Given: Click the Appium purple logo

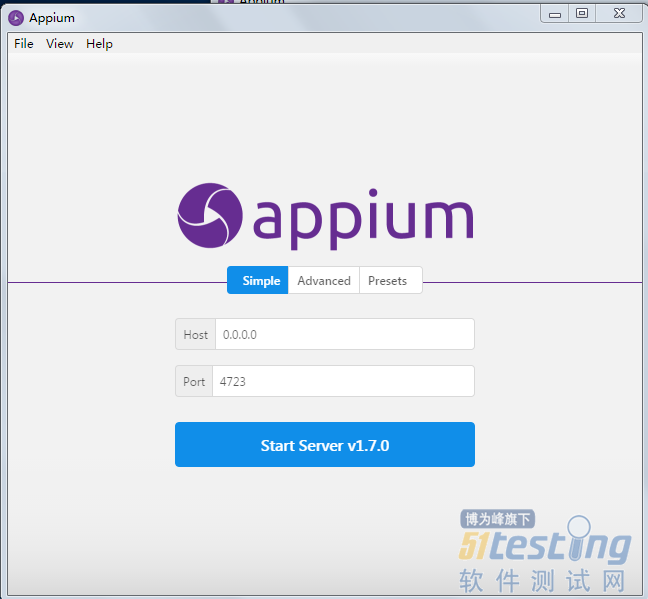Looking at the screenshot, I should [x=326, y=217].
